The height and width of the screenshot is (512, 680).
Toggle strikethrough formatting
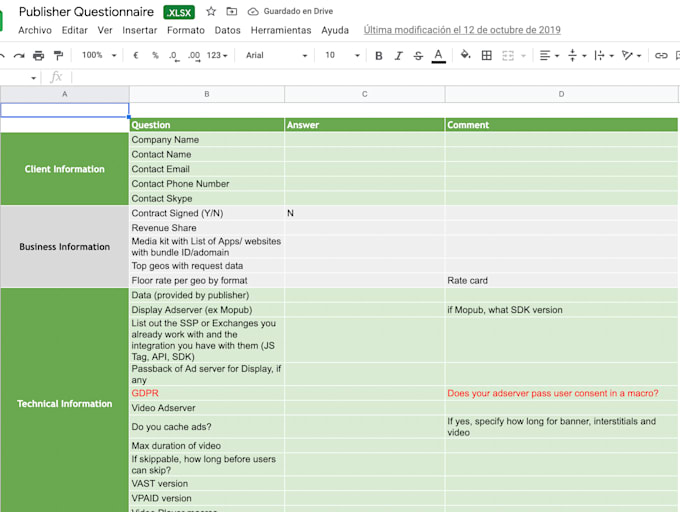coord(418,55)
